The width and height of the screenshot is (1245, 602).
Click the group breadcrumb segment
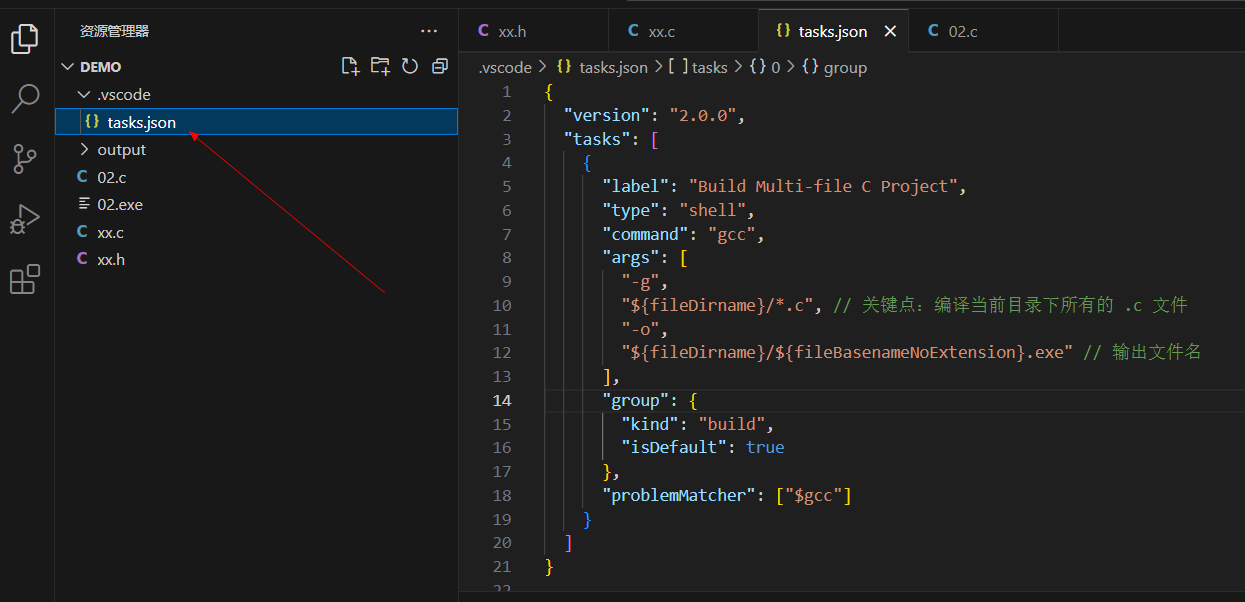click(835, 67)
